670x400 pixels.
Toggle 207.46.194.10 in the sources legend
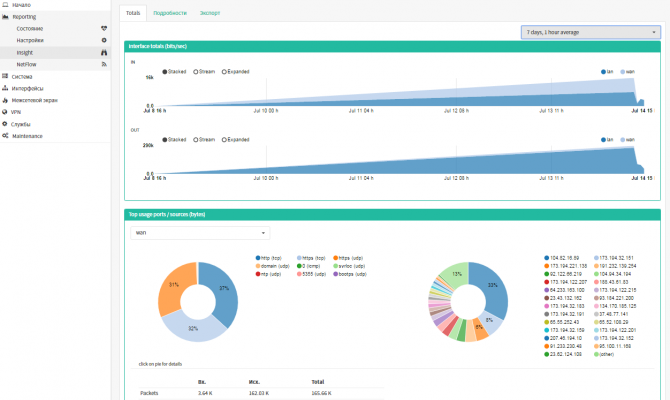coord(563,338)
